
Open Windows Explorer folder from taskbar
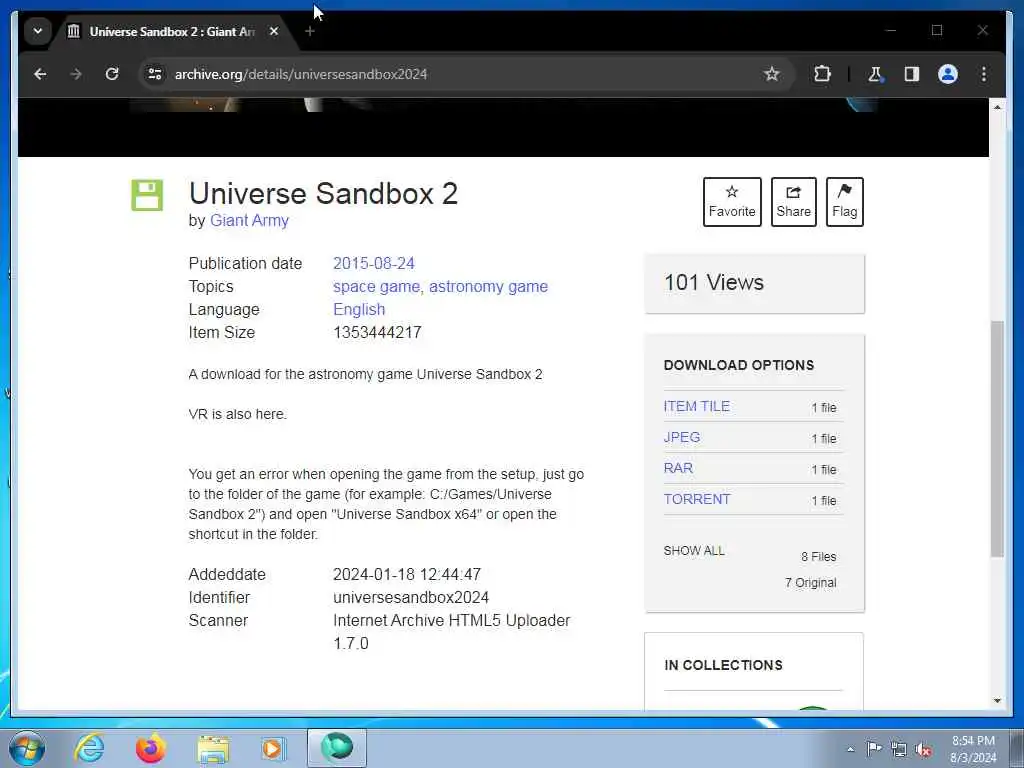[x=213, y=748]
